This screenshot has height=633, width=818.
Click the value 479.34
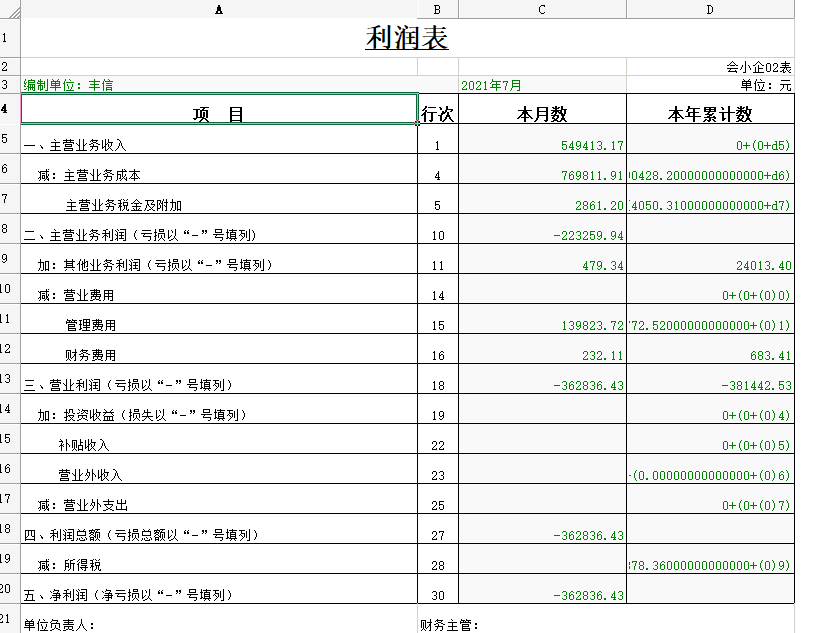point(542,259)
